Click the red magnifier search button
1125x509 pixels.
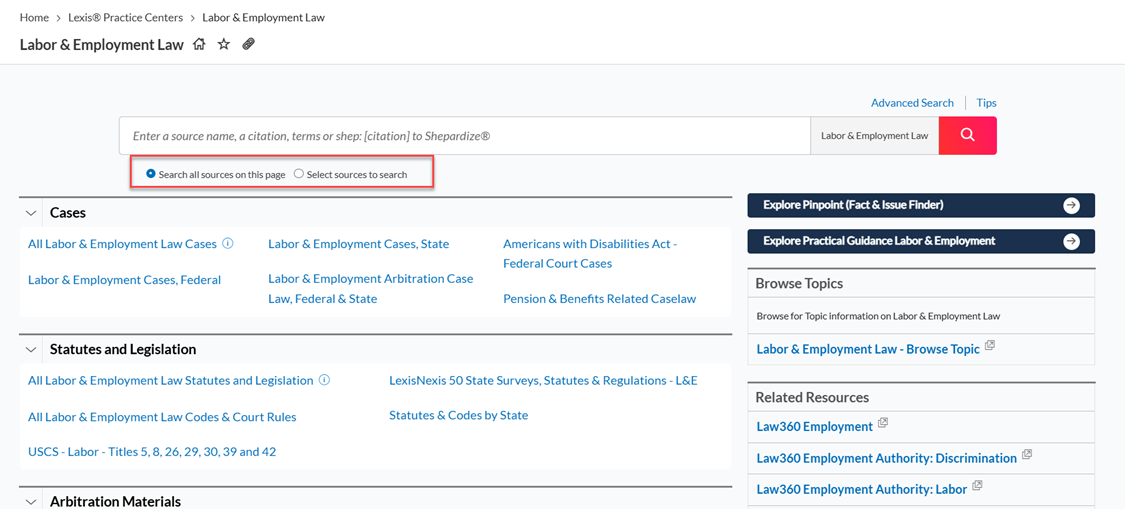[x=967, y=135]
